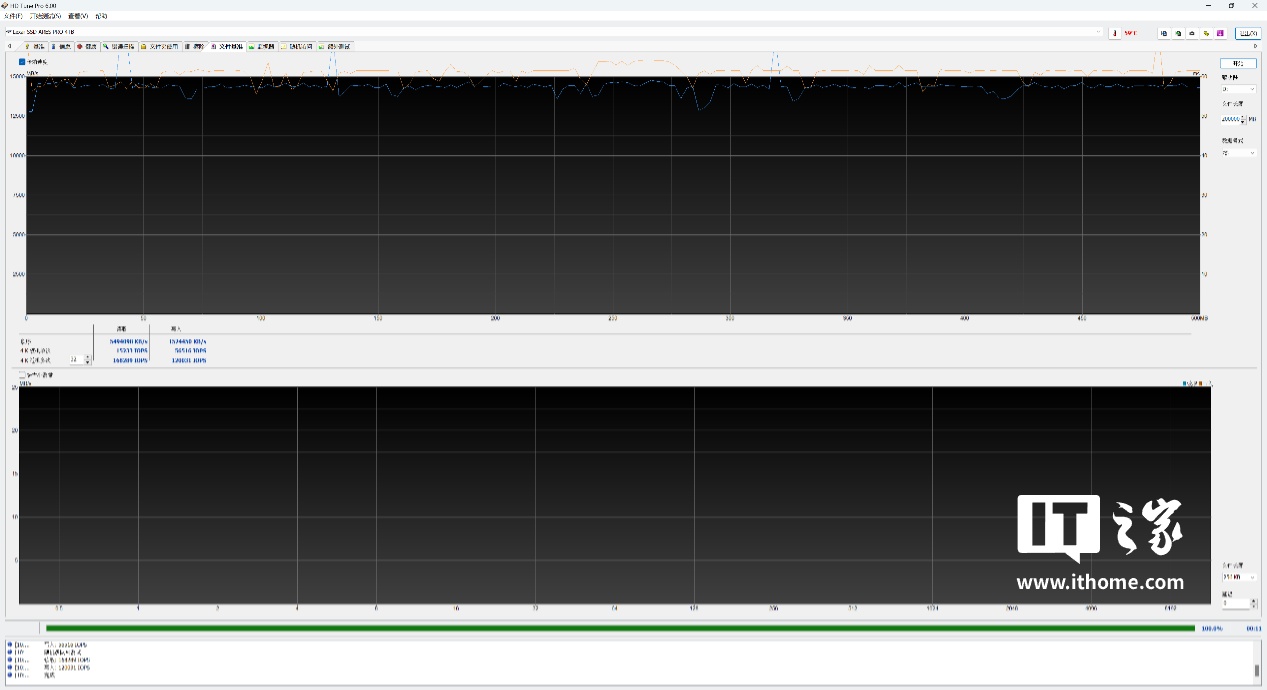Viewport: 1267px width, 690px height.
Task: Click the Start button on right panel
Action: pyautogui.click(x=1238, y=63)
